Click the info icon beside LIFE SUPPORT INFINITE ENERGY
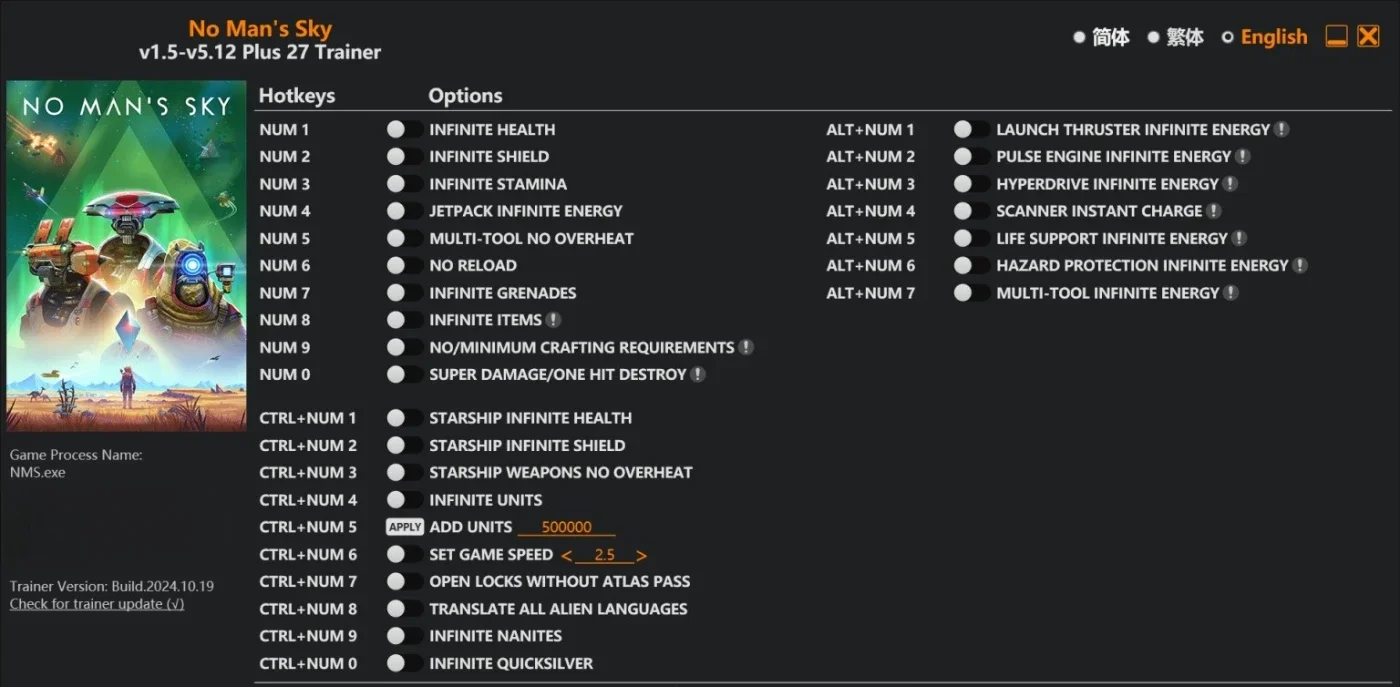Viewport: 1400px width, 687px height. coord(1239,238)
